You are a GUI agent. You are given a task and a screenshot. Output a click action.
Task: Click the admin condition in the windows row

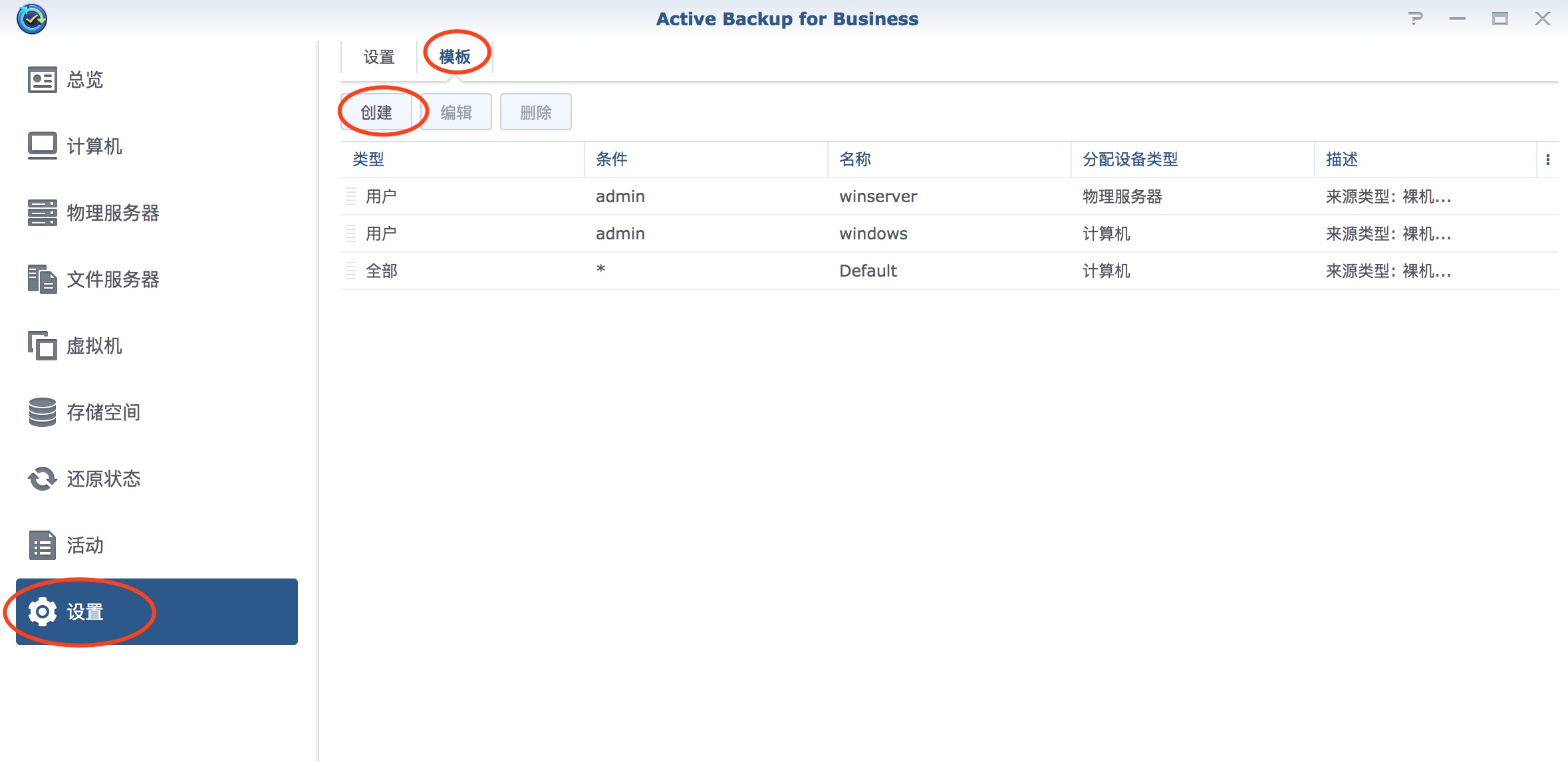(620, 233)
